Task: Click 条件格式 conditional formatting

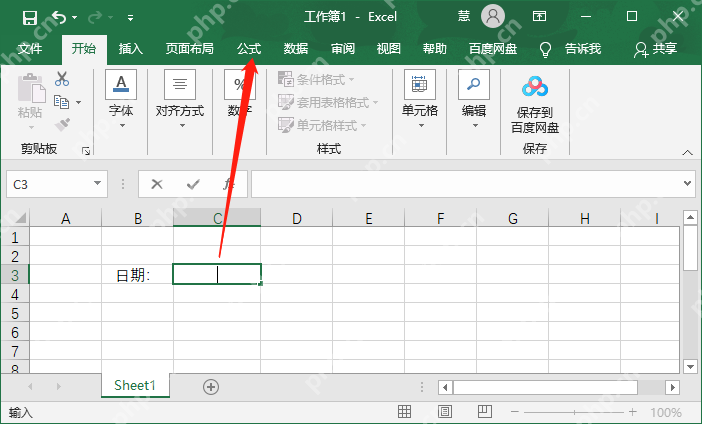Action: (316, 80)
